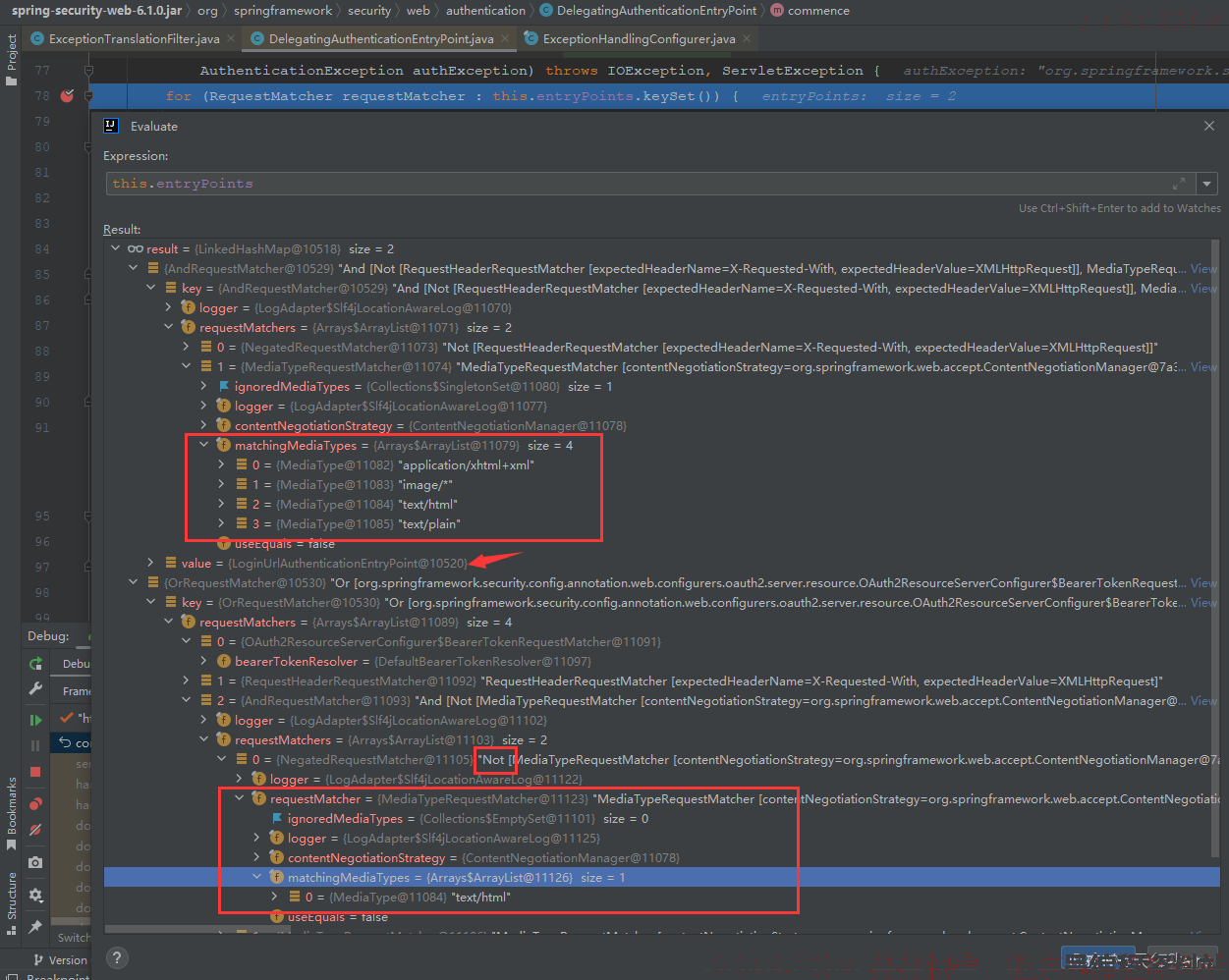This screenshot has height=980, width=1229.
Task: Expand the expression field editor icon
Action: pos(1179,184)
